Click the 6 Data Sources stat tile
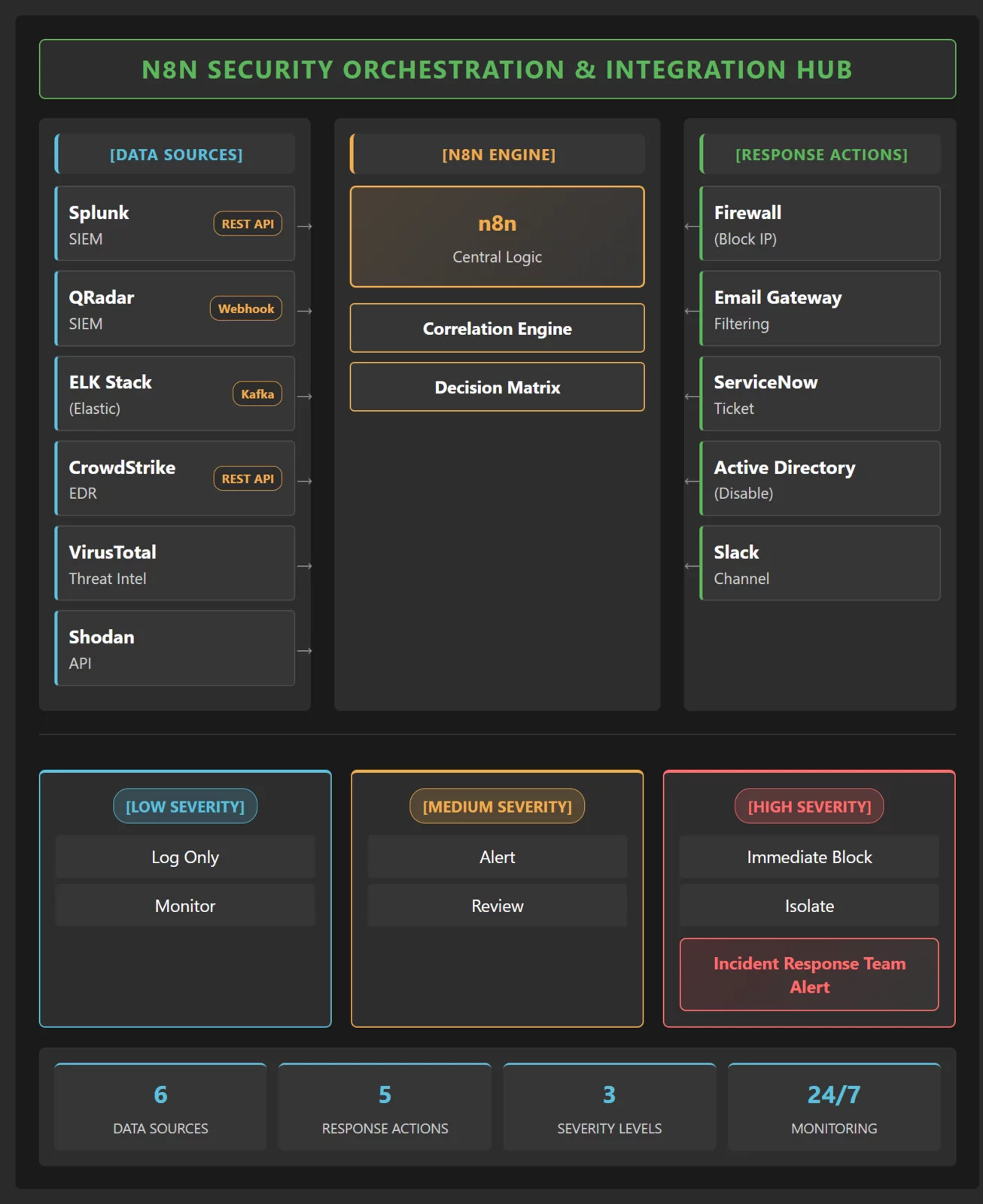Screen dimensions: 983x1204 [160, 1107]
